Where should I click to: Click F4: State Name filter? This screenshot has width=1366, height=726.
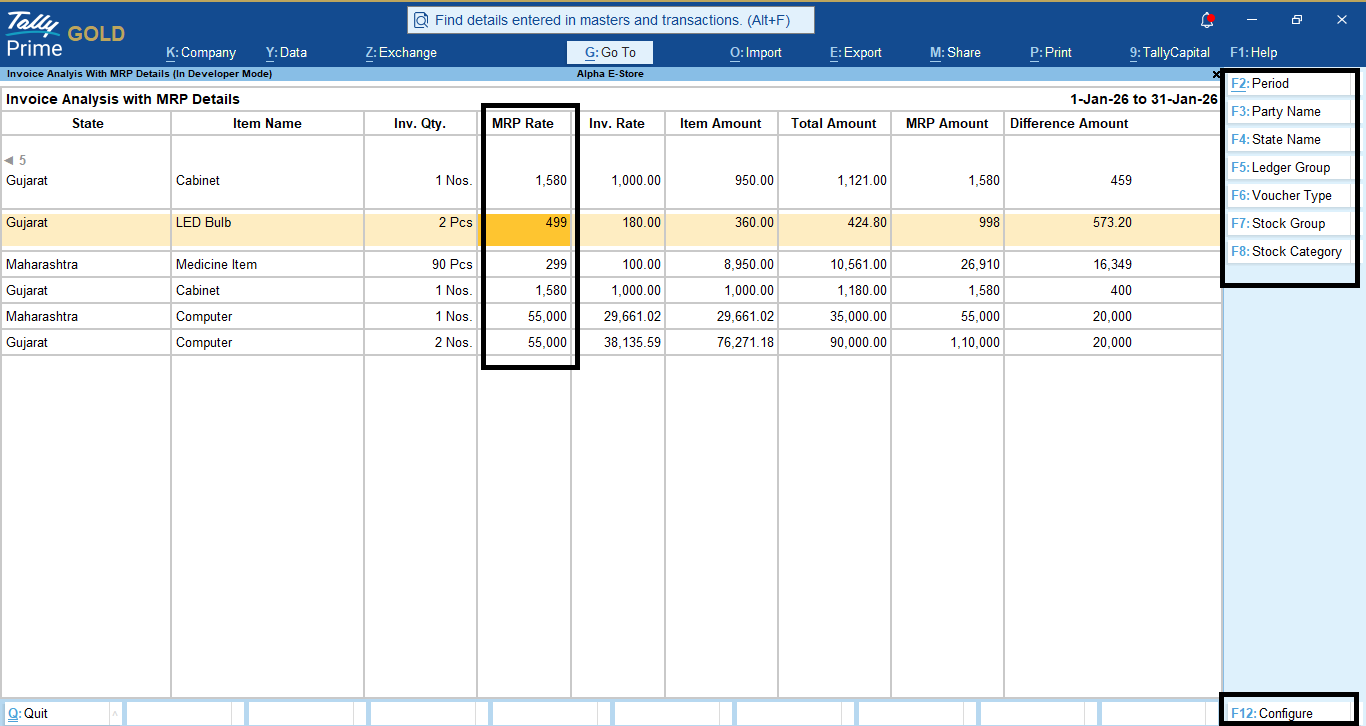coord(1290,140)
